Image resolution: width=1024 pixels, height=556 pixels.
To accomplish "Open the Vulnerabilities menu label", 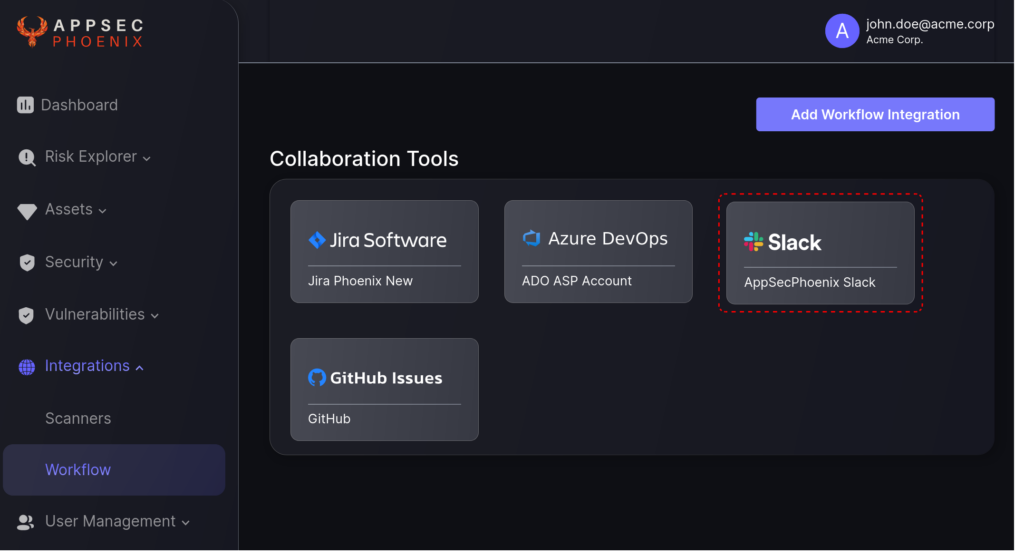I will click(x=95, y=316).
